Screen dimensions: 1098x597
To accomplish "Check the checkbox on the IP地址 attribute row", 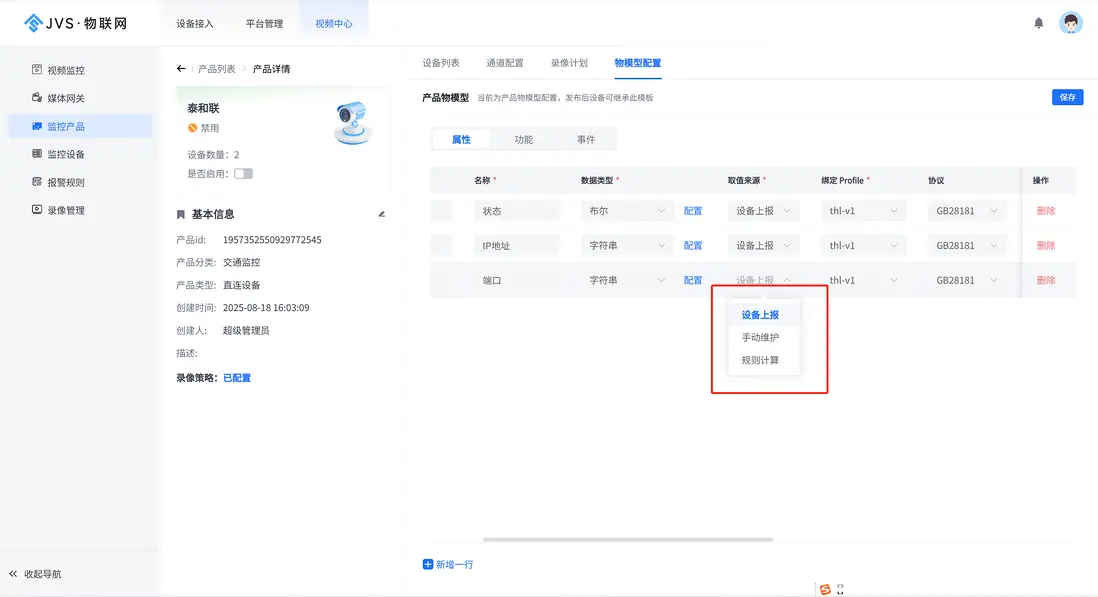I will [445, 245].
